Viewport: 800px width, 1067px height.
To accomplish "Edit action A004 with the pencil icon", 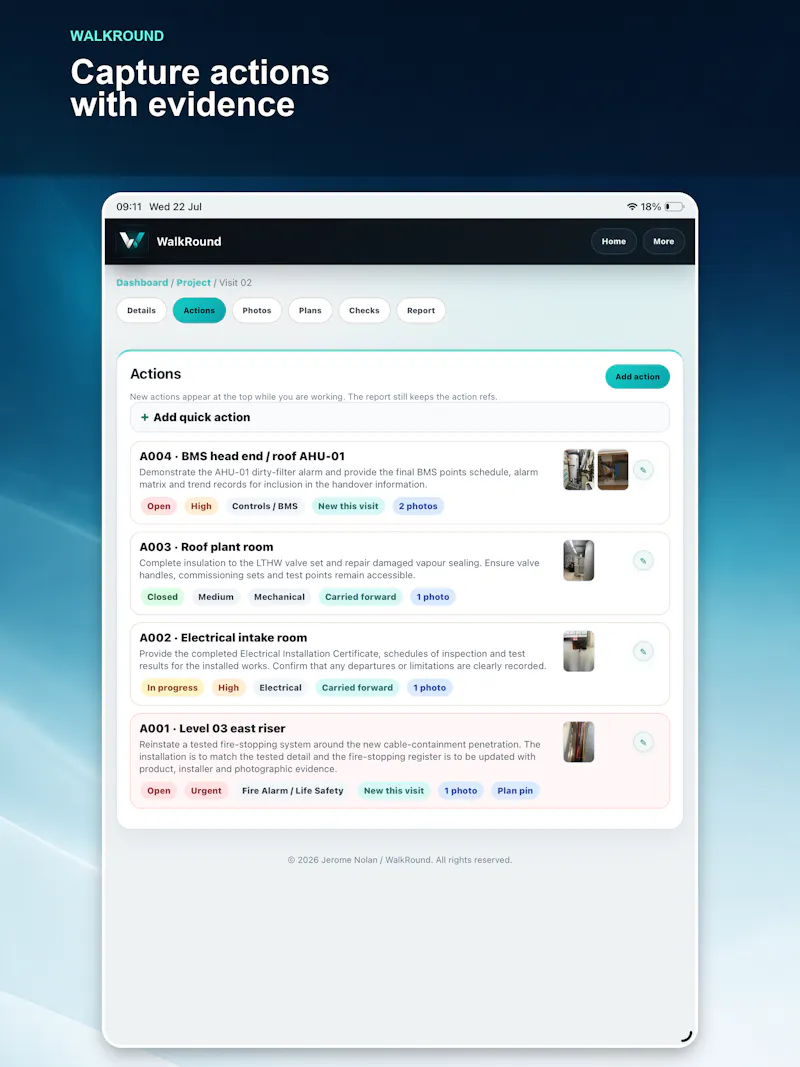I will (643, 470).
